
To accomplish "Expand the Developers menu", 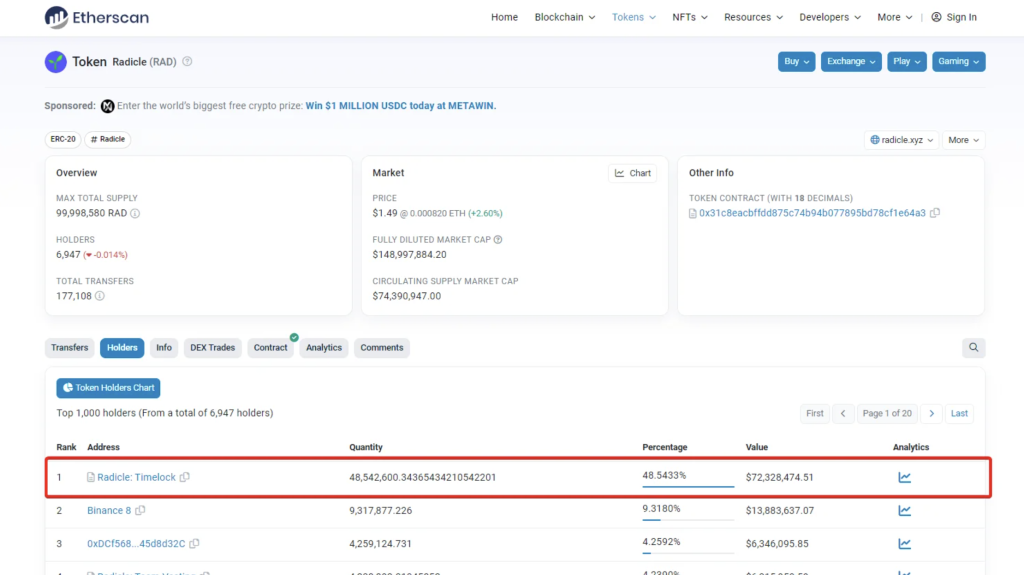I will pos(830,17).
